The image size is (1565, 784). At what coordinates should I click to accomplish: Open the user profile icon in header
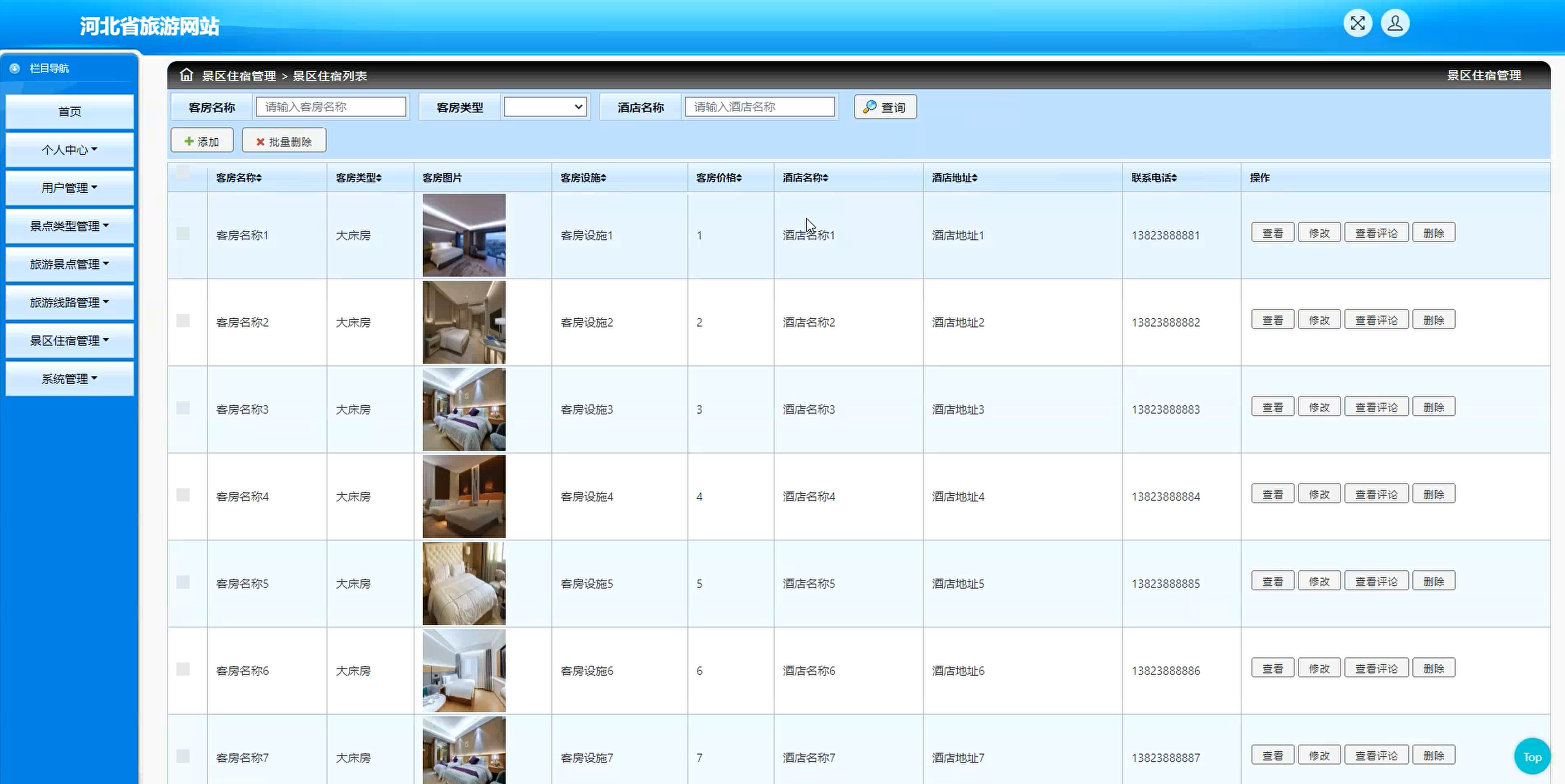point(1395,24)
